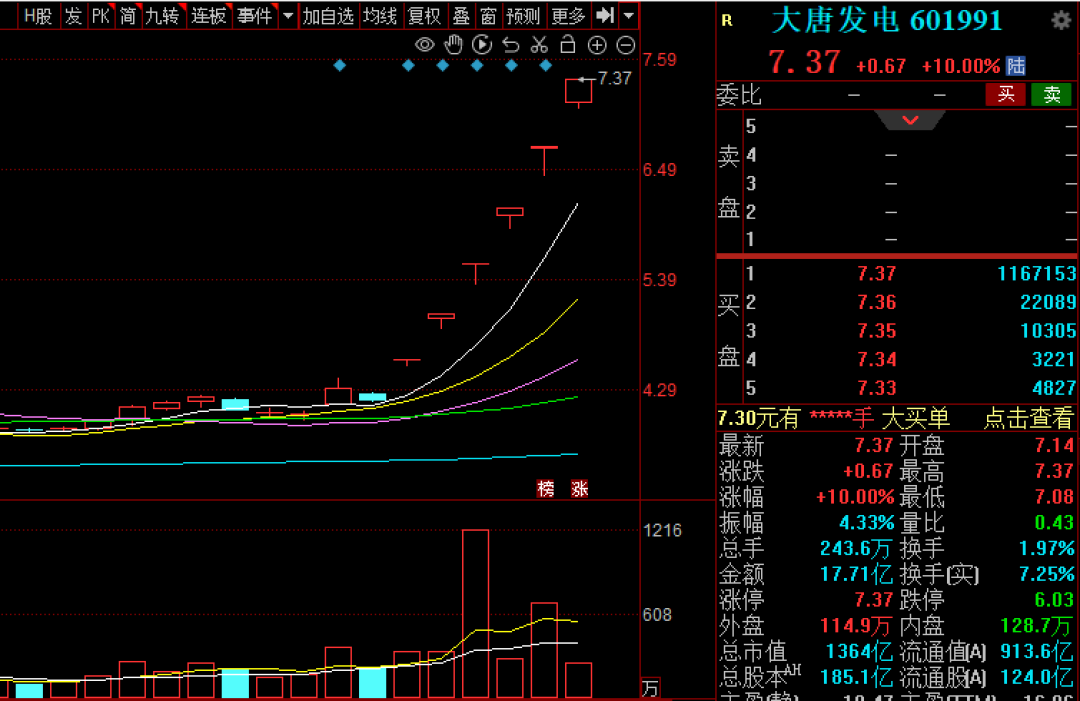
Task: Click the first blue diamond event marker
Action: [x=340, y=65]
